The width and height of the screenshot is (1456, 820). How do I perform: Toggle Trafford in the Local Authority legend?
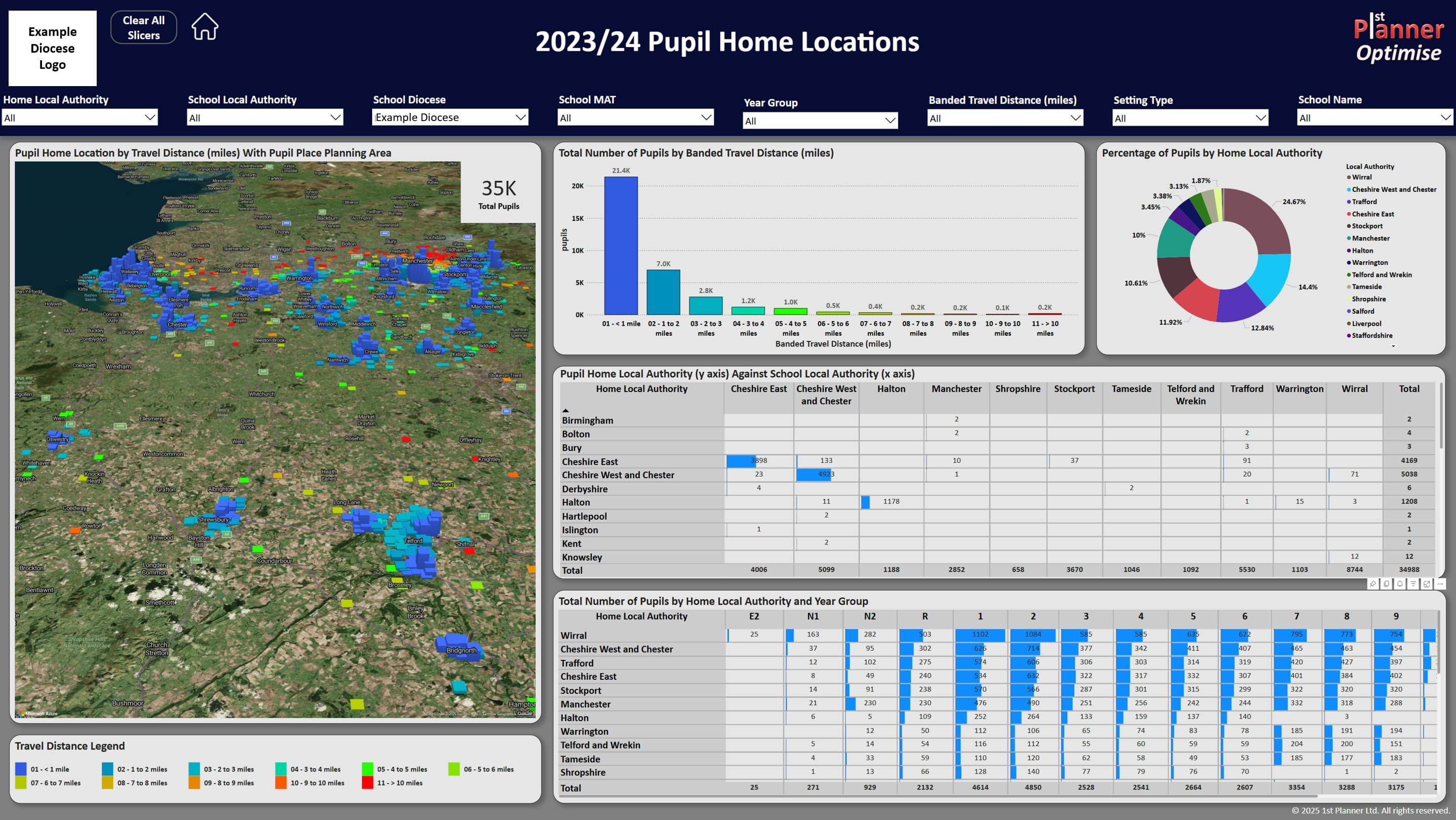(x=1363, y=201)
